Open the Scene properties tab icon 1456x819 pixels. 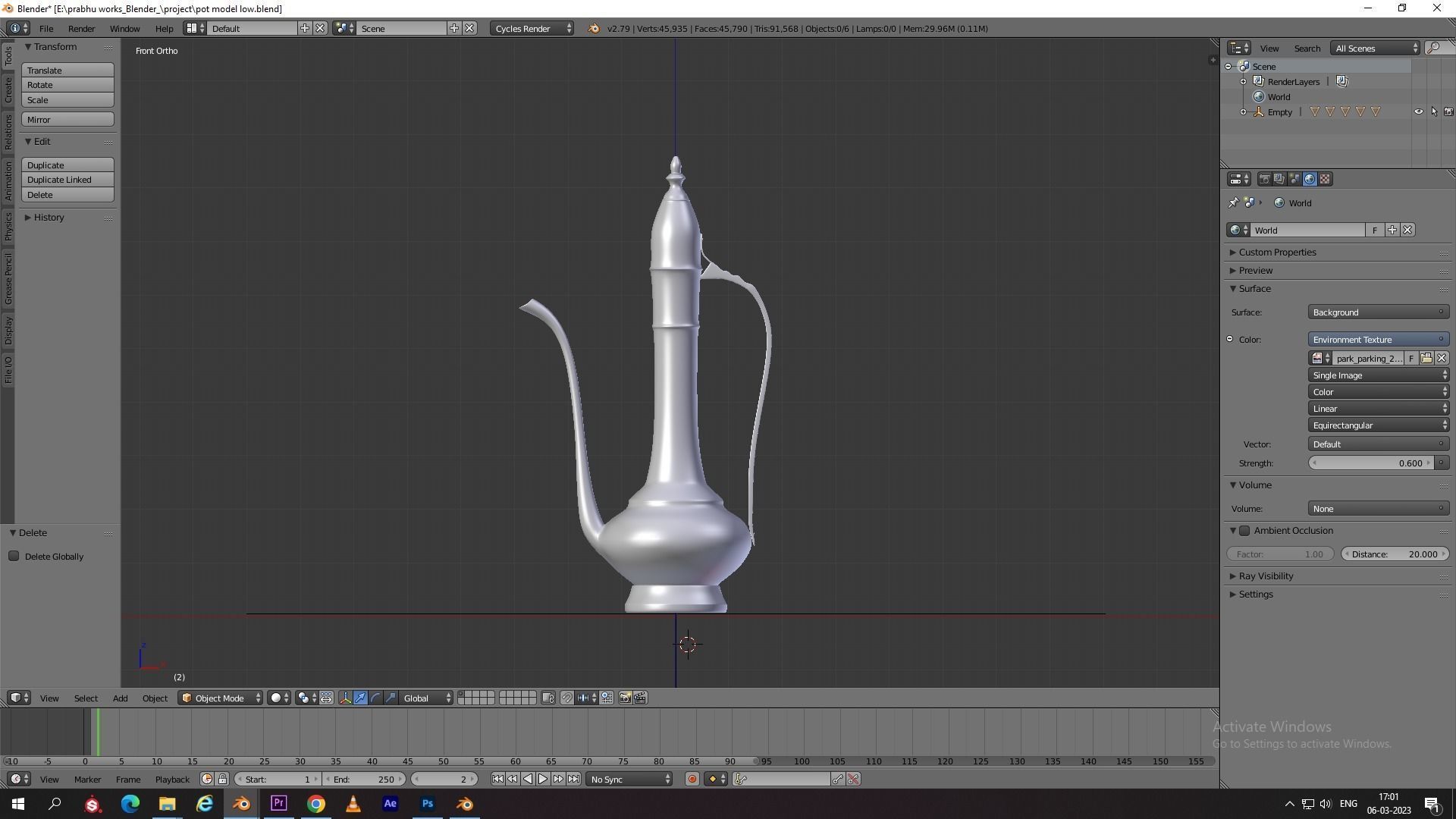point(1294,180)
